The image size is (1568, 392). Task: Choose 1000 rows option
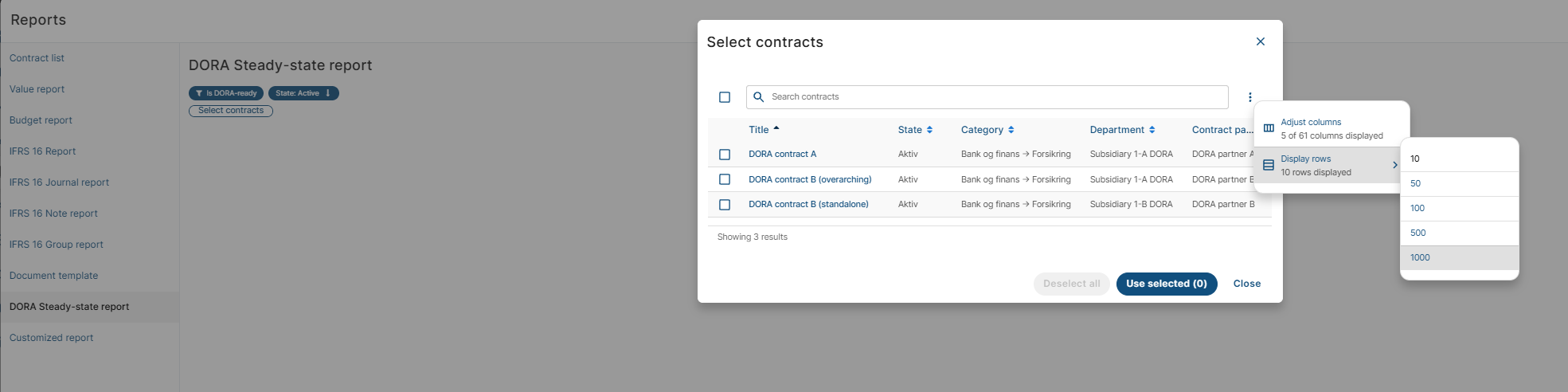point(1420,257)
